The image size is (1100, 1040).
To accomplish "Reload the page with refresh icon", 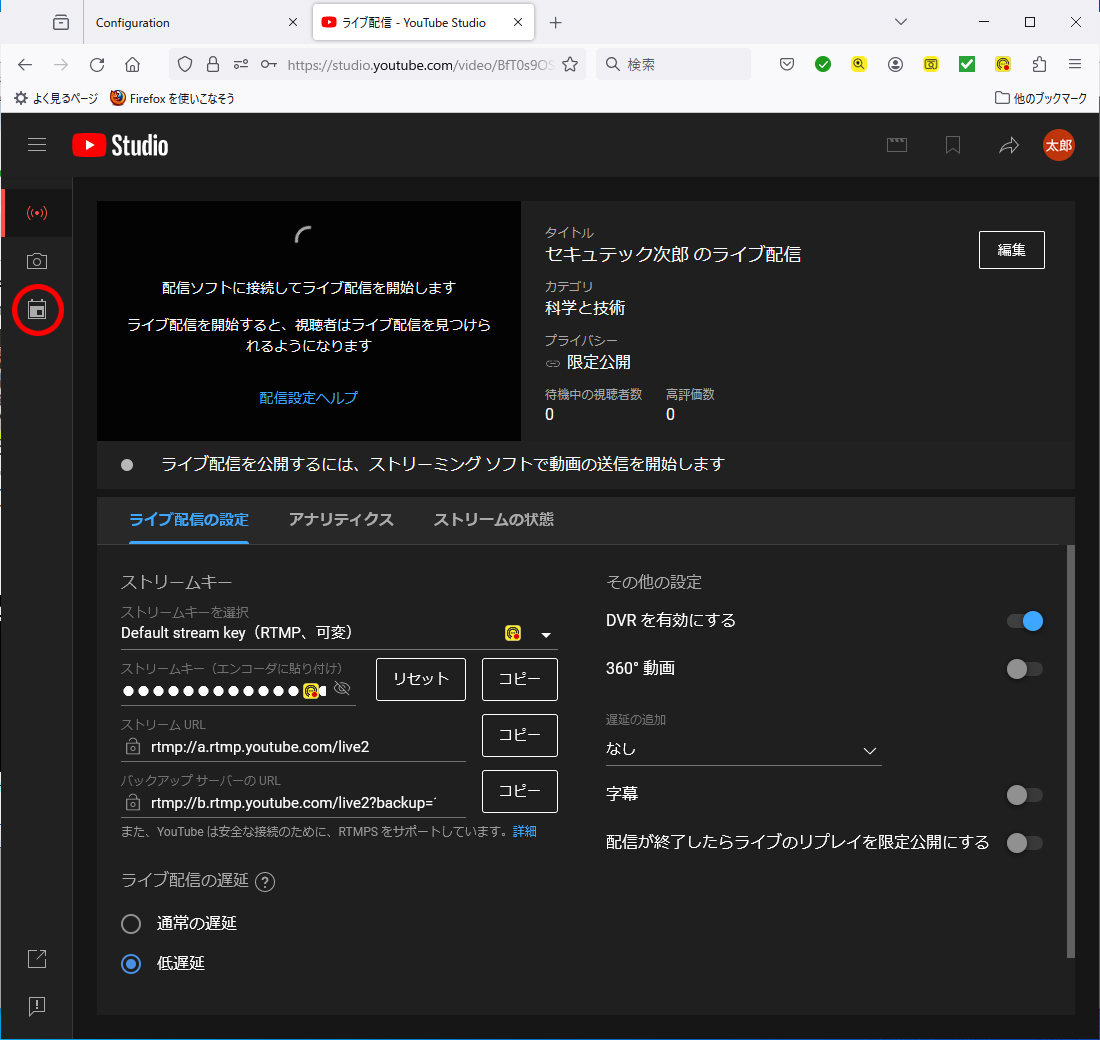I will [97, 65].
